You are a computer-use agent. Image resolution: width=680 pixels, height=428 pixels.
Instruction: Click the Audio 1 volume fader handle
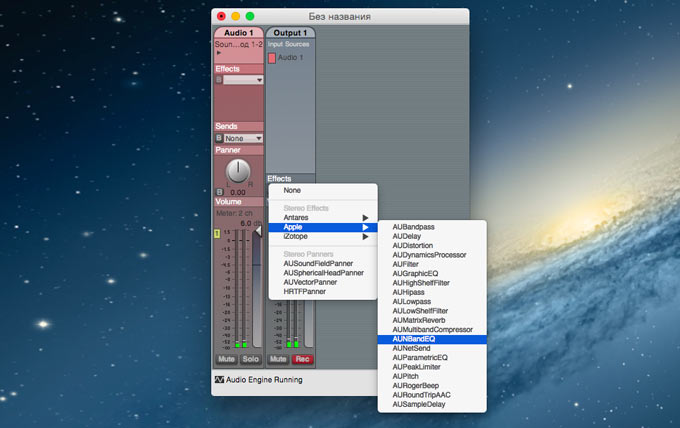[x=257, y=232]
